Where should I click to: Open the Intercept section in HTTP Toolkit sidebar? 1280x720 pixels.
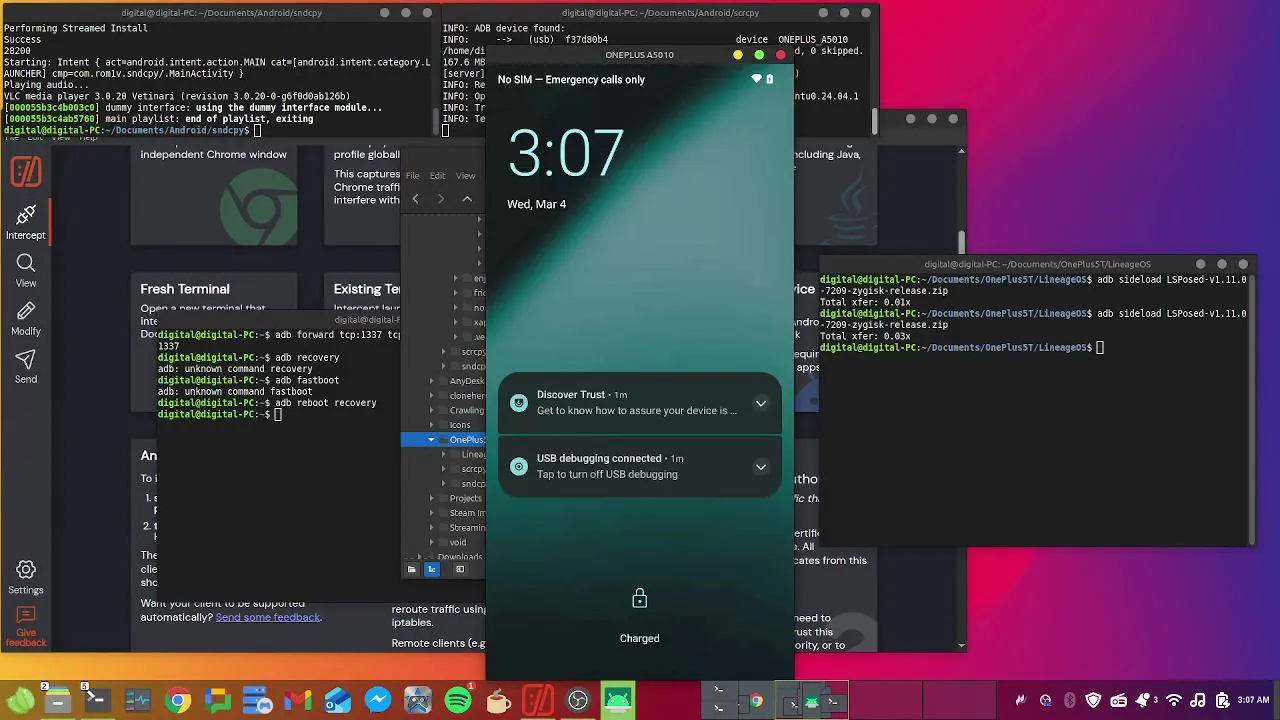26,222
